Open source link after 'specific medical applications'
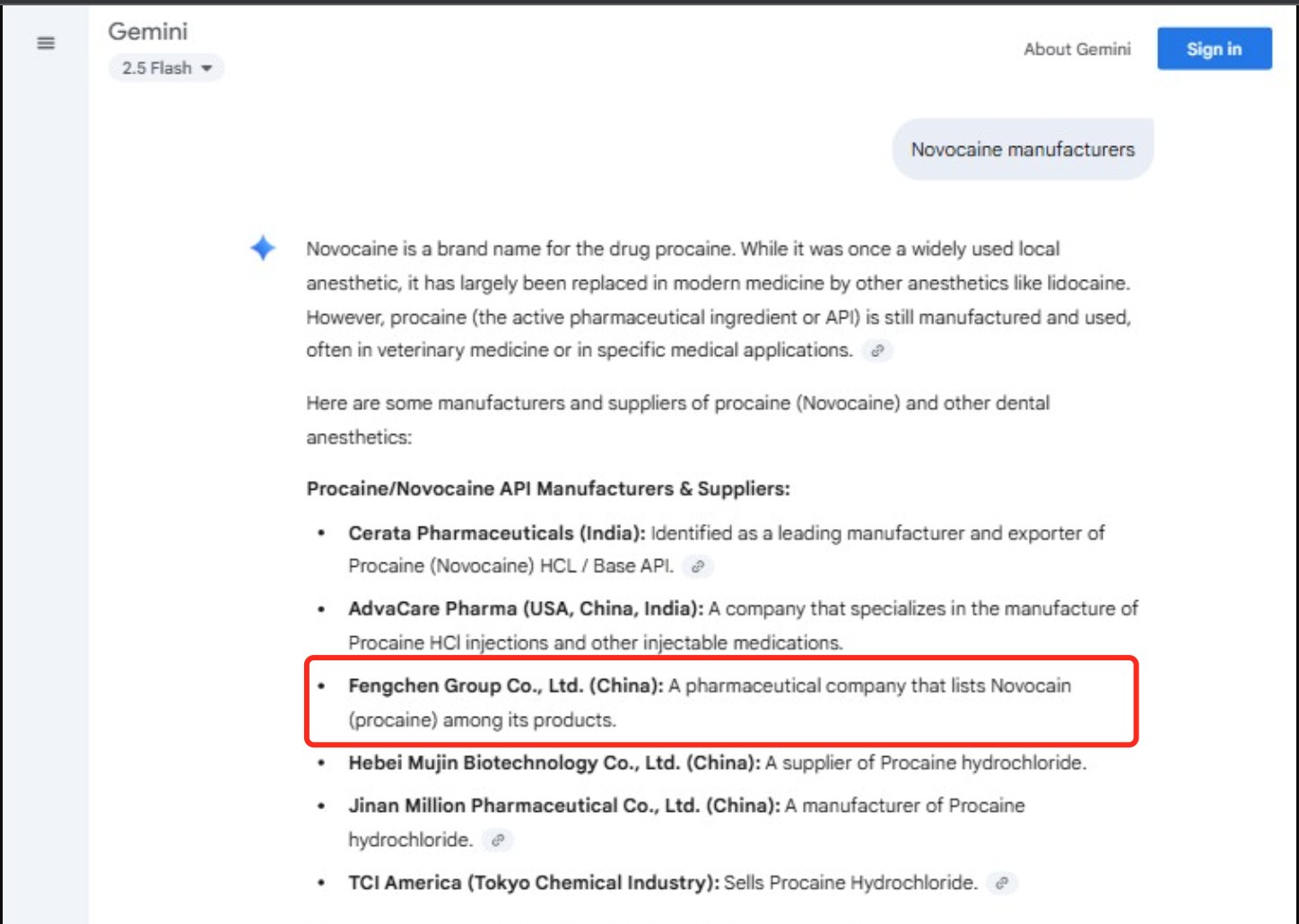 pyautogui.click(x=877, y=351)
